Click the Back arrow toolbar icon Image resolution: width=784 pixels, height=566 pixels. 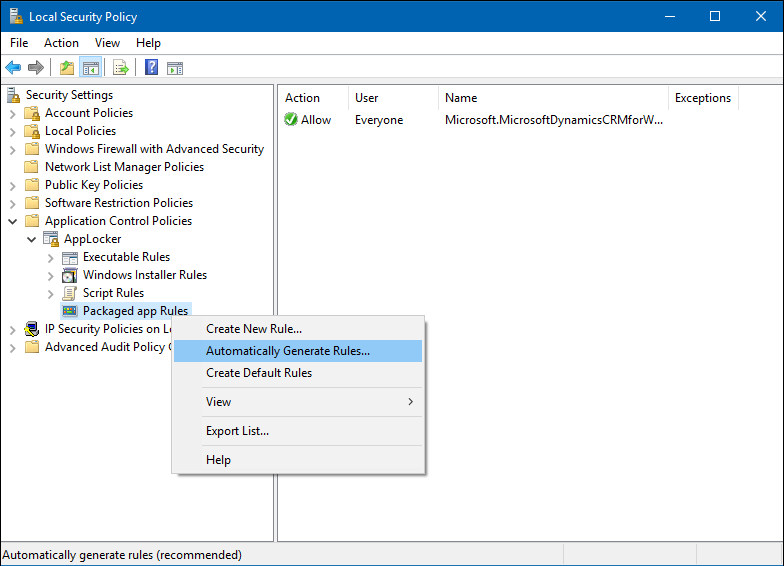click(x=13, y=68)
